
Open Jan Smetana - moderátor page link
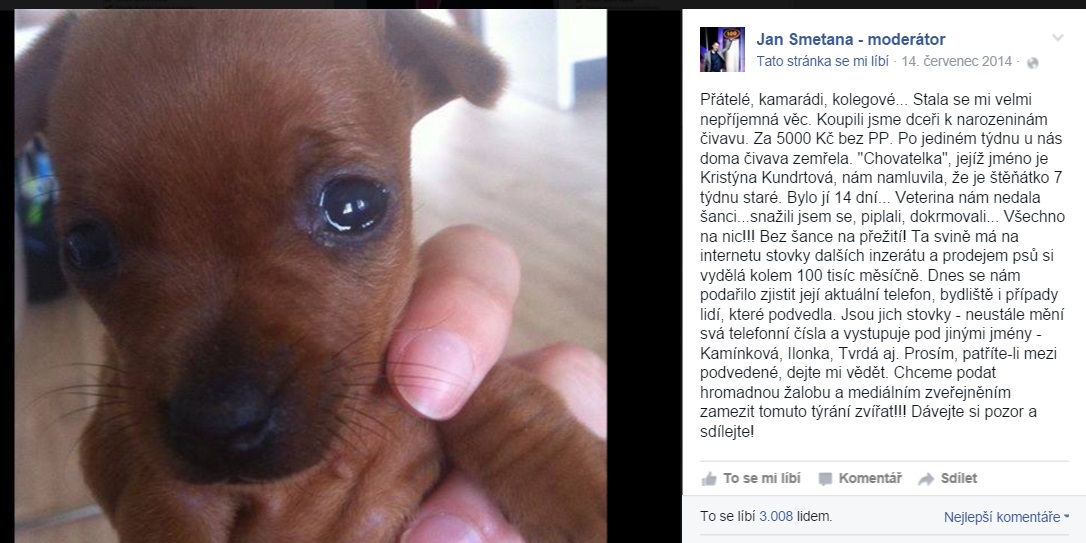(851, 39)
